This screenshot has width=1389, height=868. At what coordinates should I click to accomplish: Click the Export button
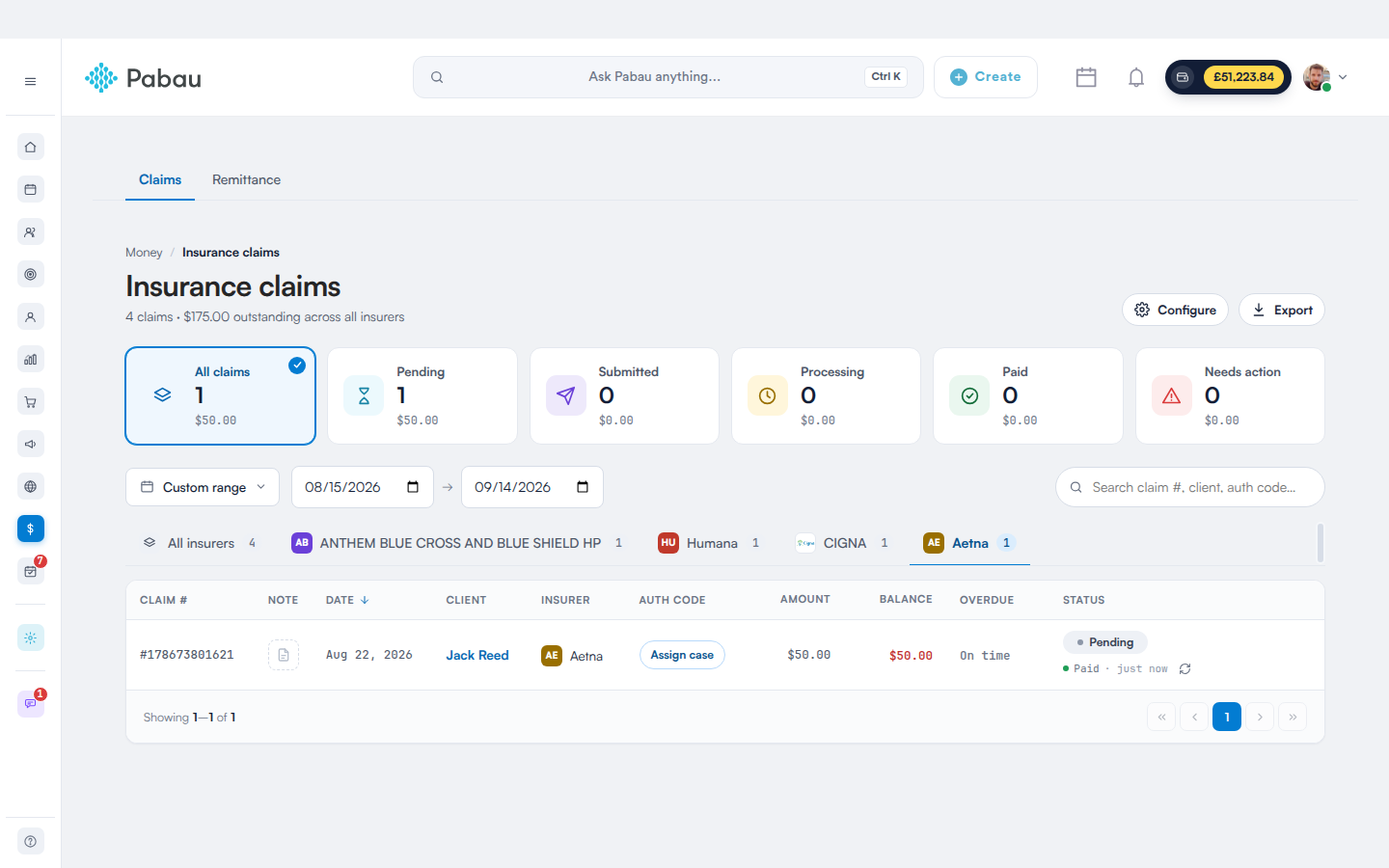point(1282,310)
